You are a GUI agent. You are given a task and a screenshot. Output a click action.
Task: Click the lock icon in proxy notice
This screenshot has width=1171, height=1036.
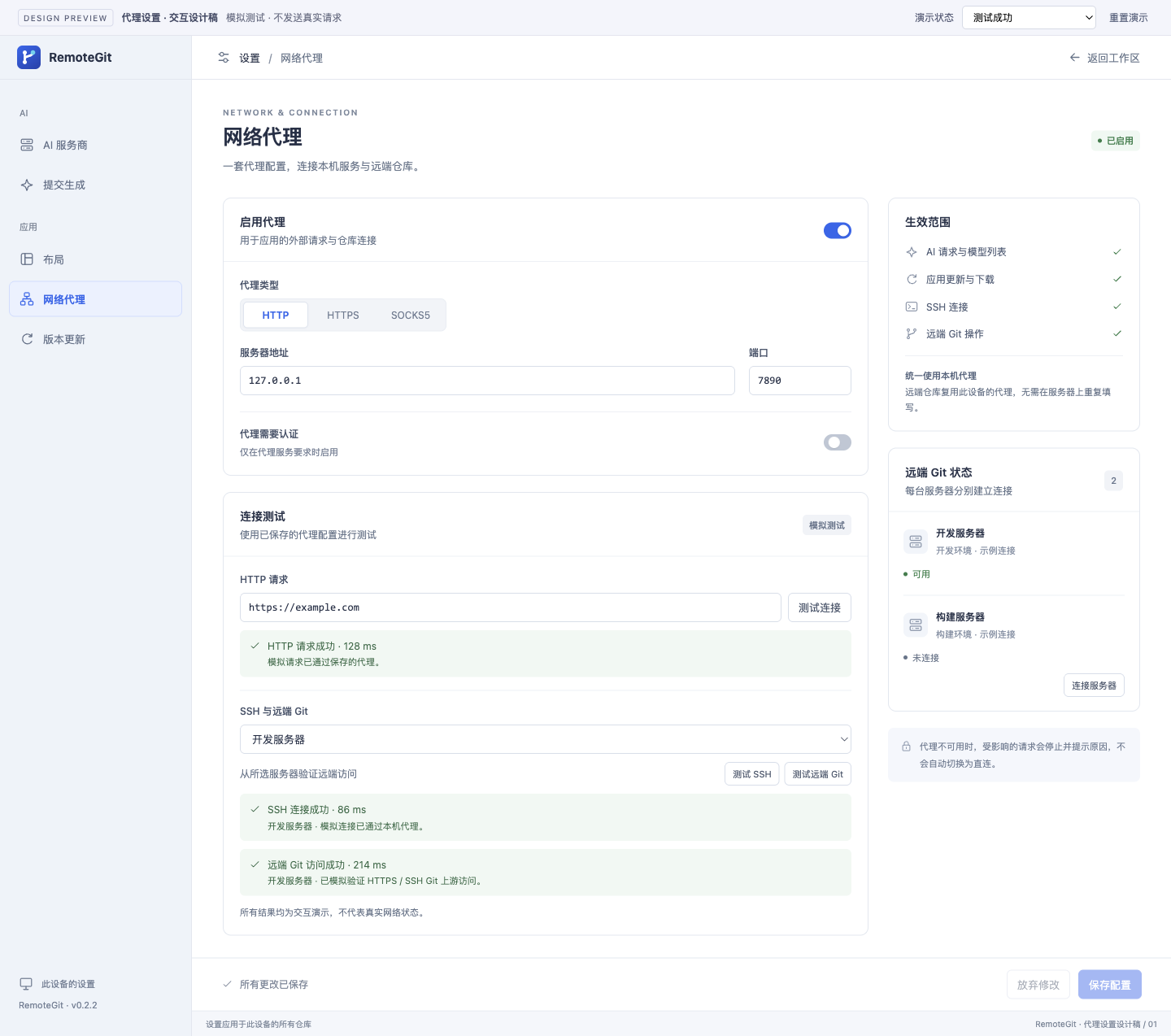(x=906, y=747)
